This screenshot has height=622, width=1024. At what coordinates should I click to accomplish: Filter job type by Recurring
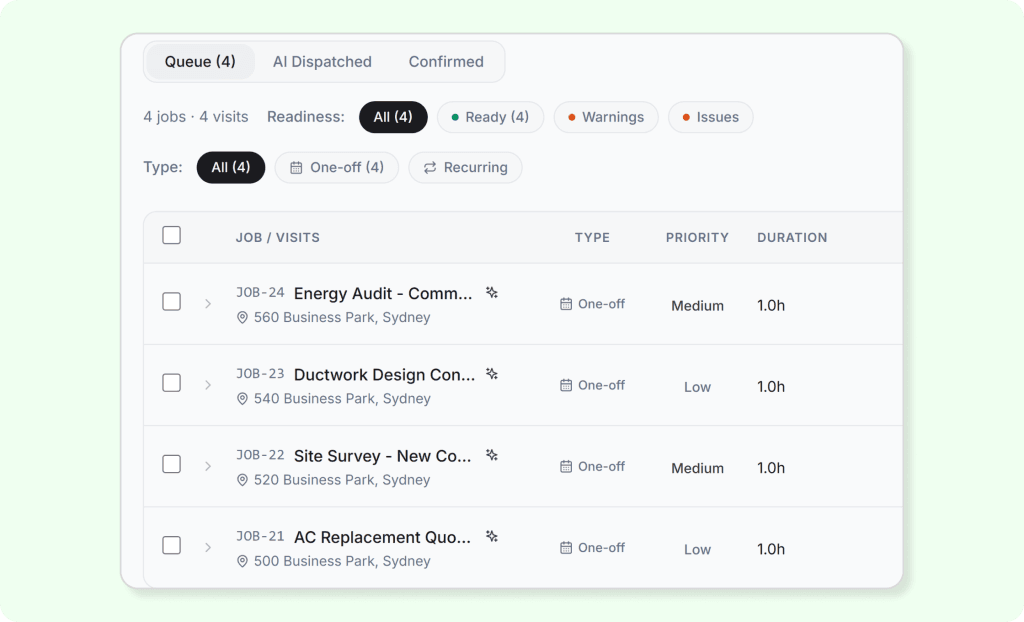pos(465,168)
